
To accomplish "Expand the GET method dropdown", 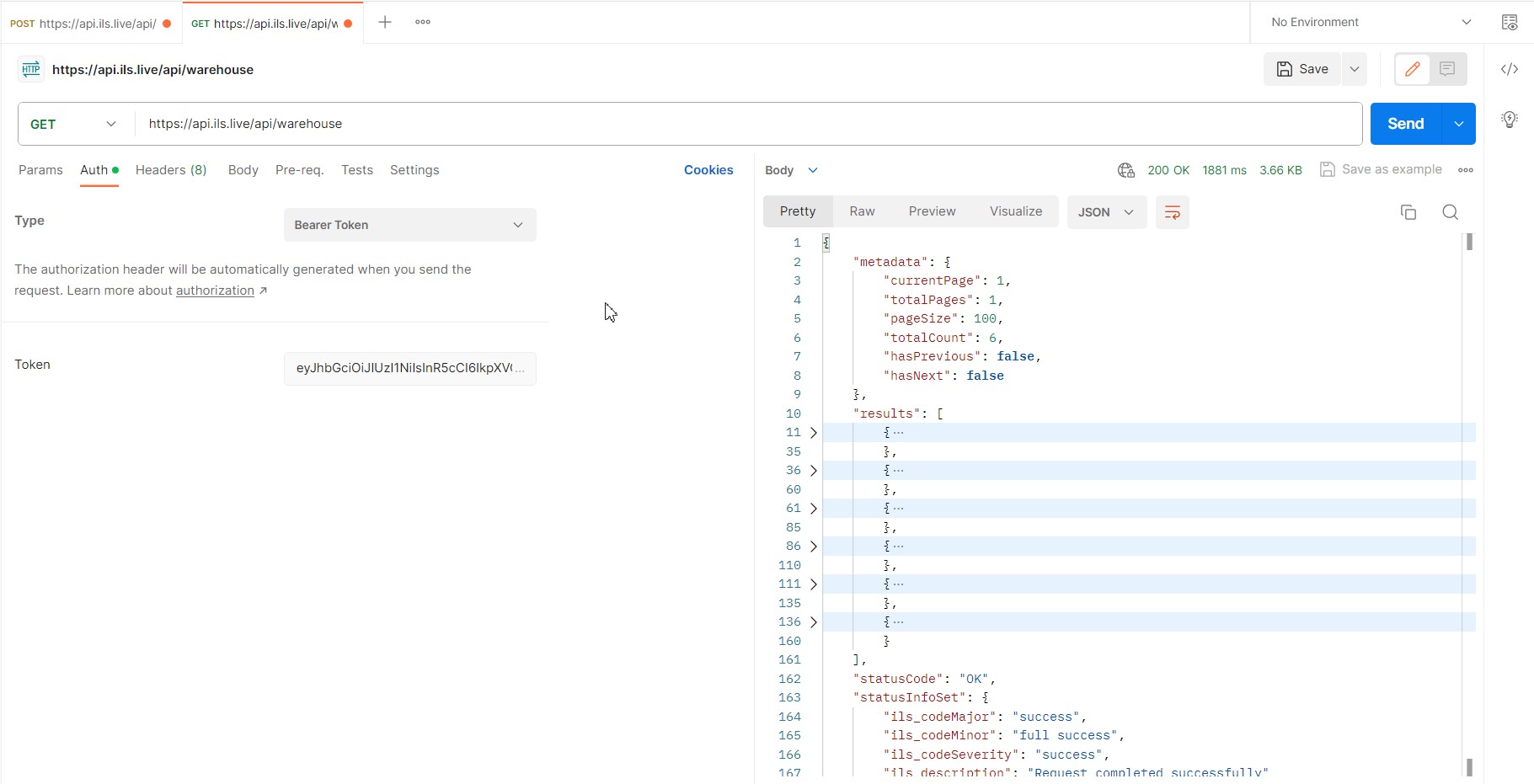I will click(110, 123).
